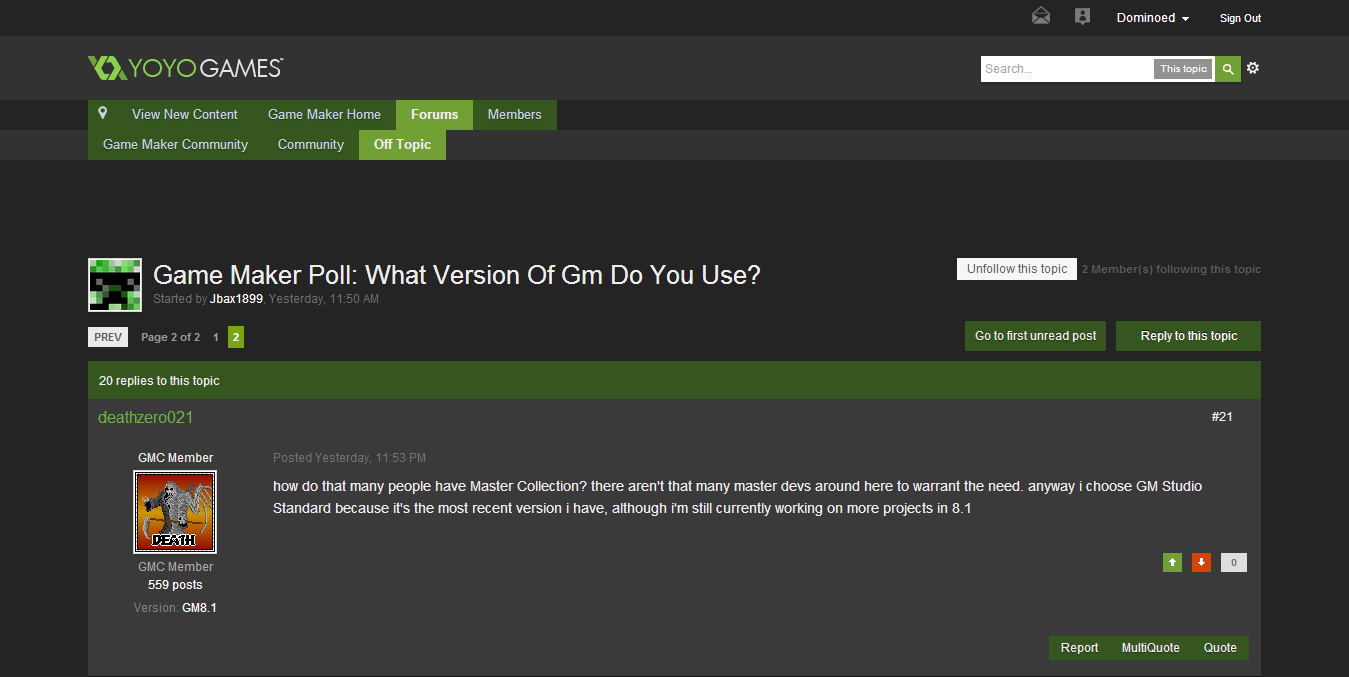Open deathzero021's profile name link
The image size is (1349, 677).
[146, 417]
